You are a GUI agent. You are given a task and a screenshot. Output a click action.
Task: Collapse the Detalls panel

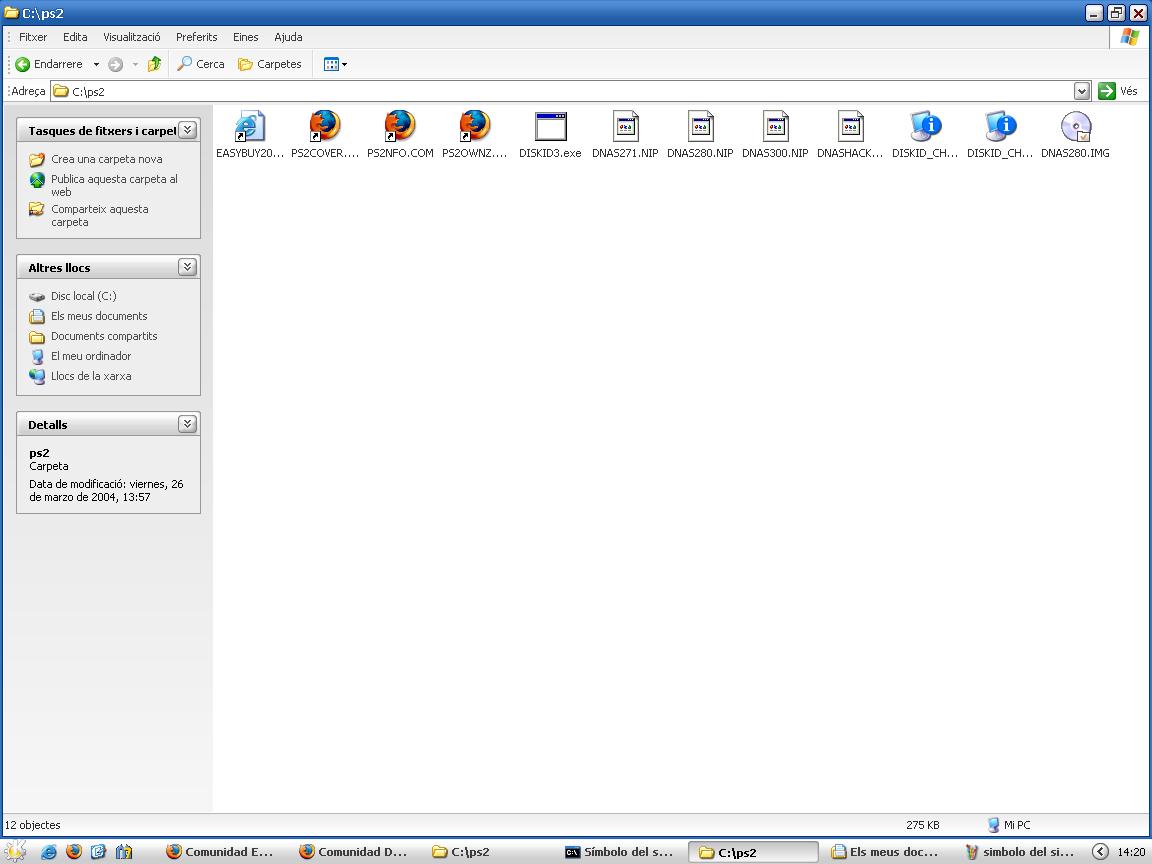[187, 424]
